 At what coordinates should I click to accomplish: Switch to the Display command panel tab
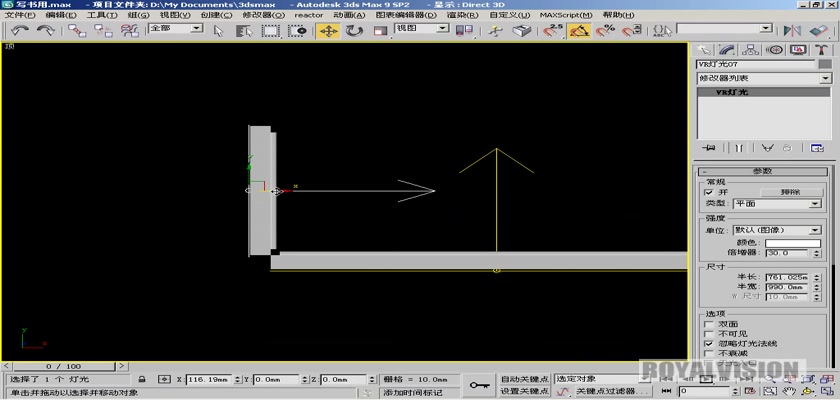(798, 50)
